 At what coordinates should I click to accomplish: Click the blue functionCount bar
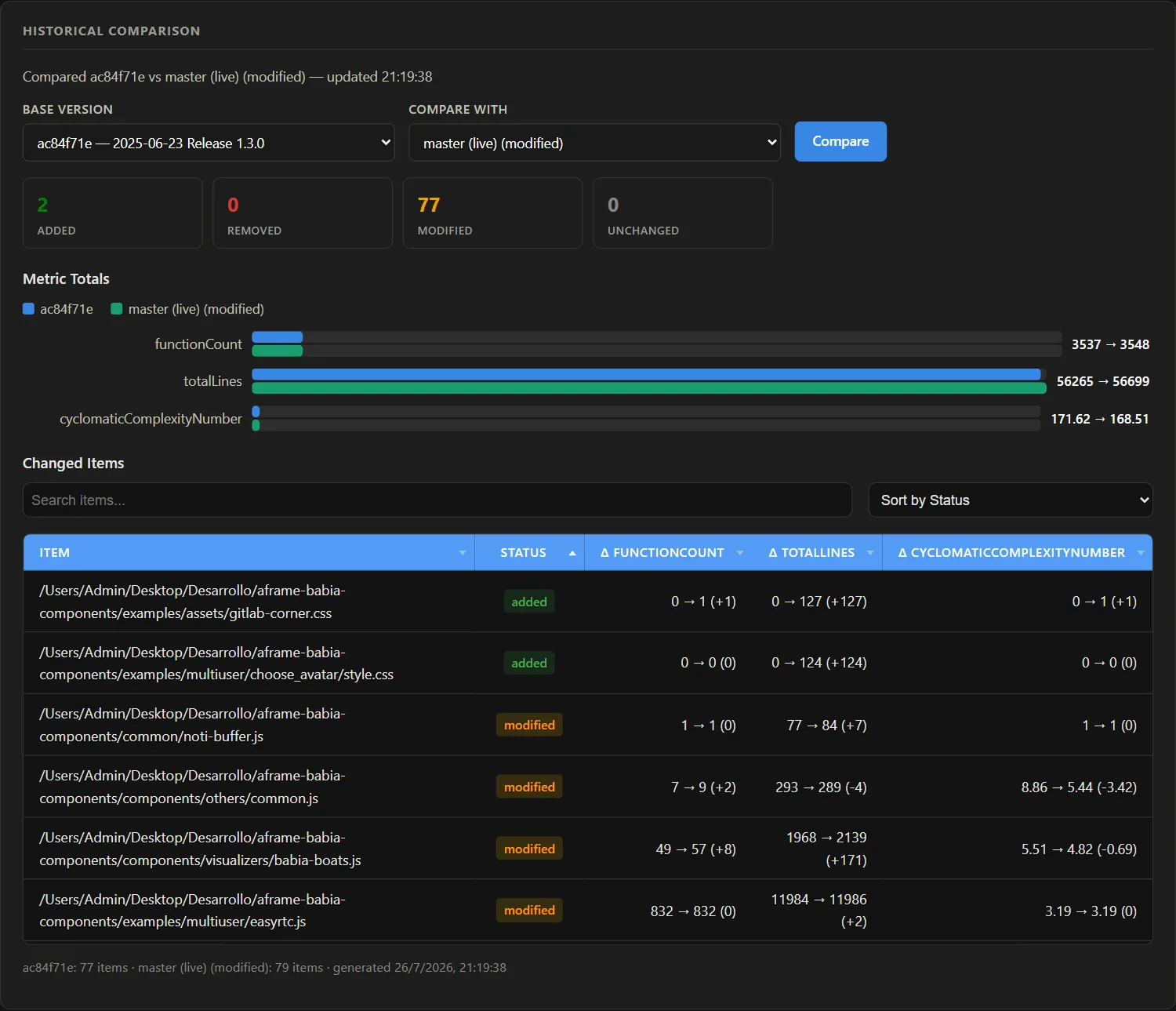coord(277,337)
